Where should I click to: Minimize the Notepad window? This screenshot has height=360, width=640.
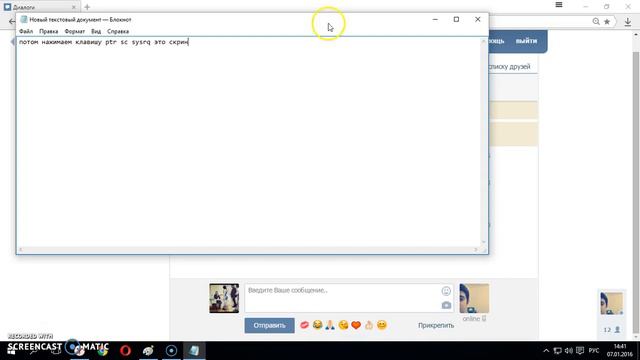coord(435,19)
